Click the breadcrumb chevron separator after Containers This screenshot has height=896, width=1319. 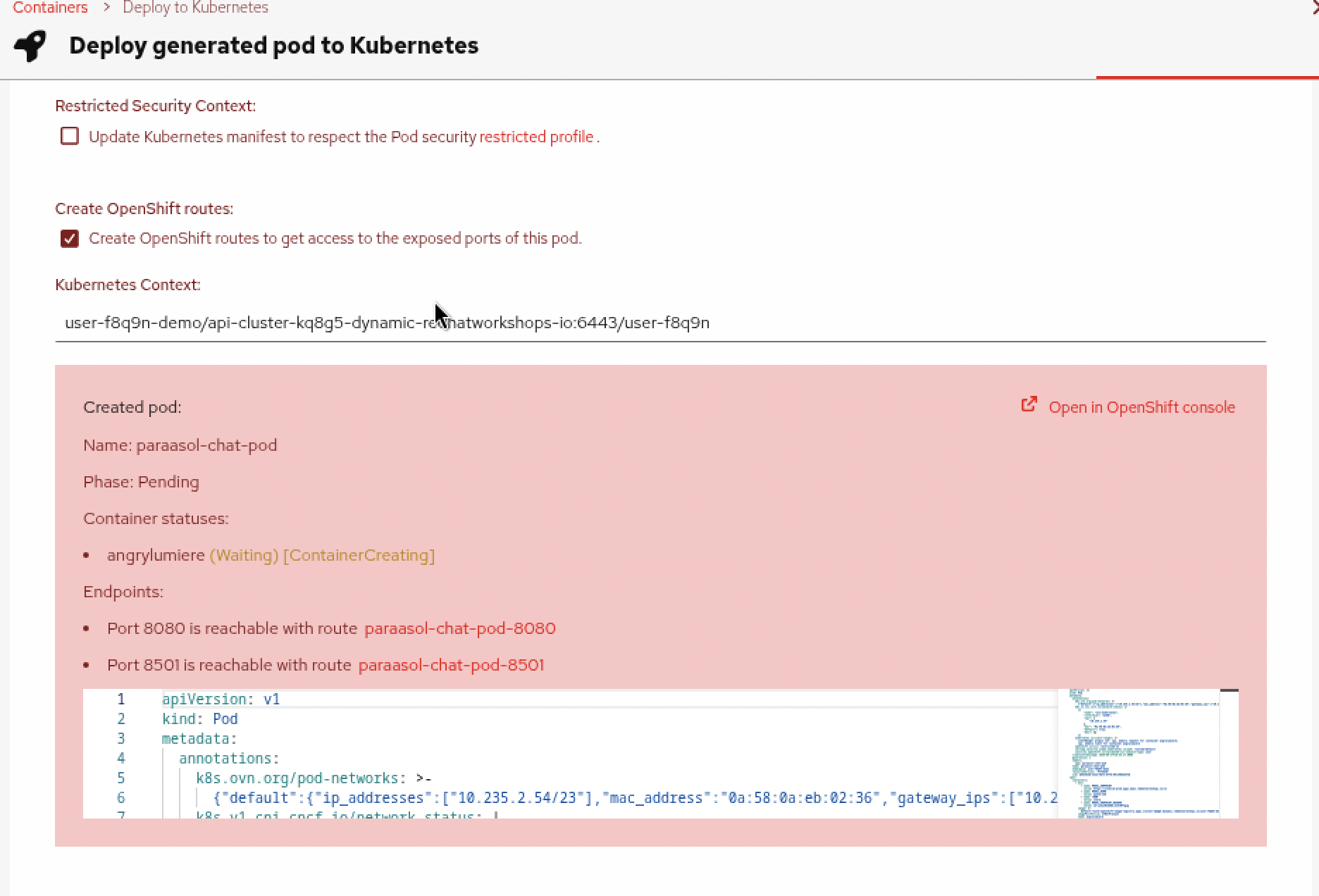pos(106,8)
